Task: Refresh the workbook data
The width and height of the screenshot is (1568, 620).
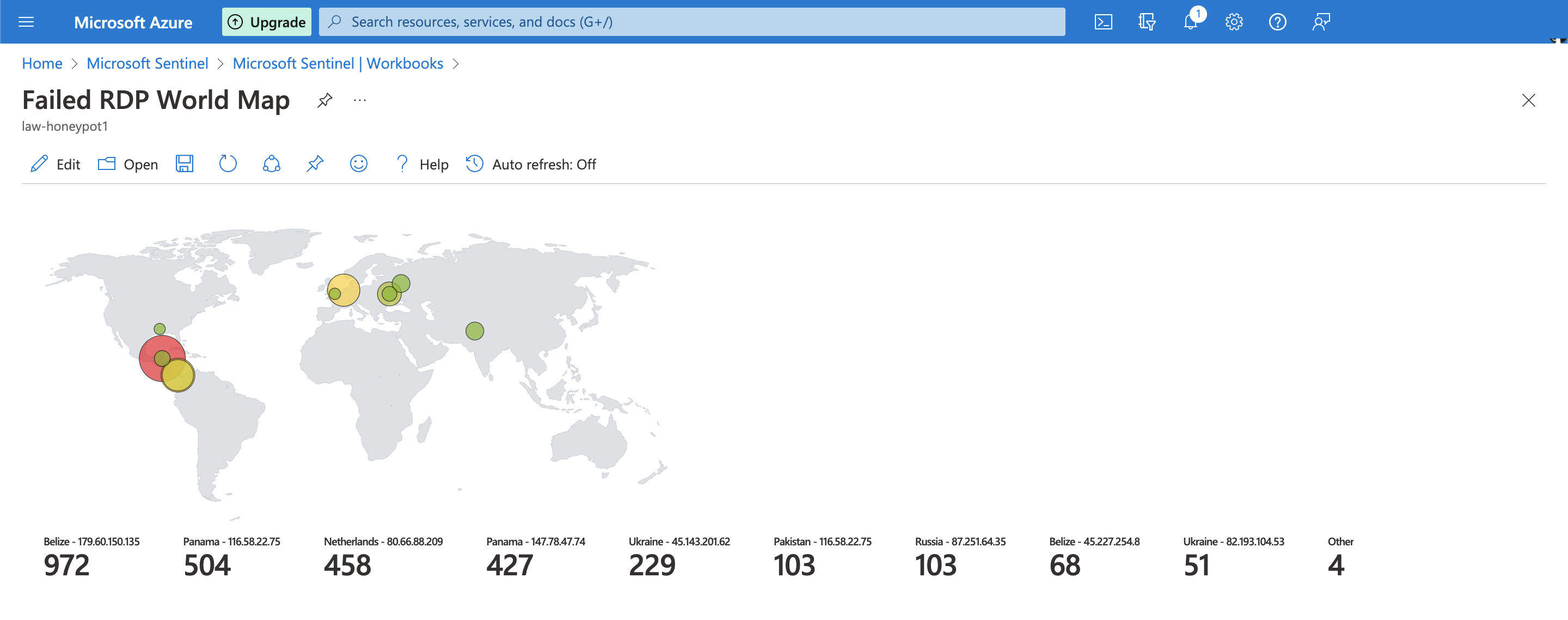Action: [228, 163]
